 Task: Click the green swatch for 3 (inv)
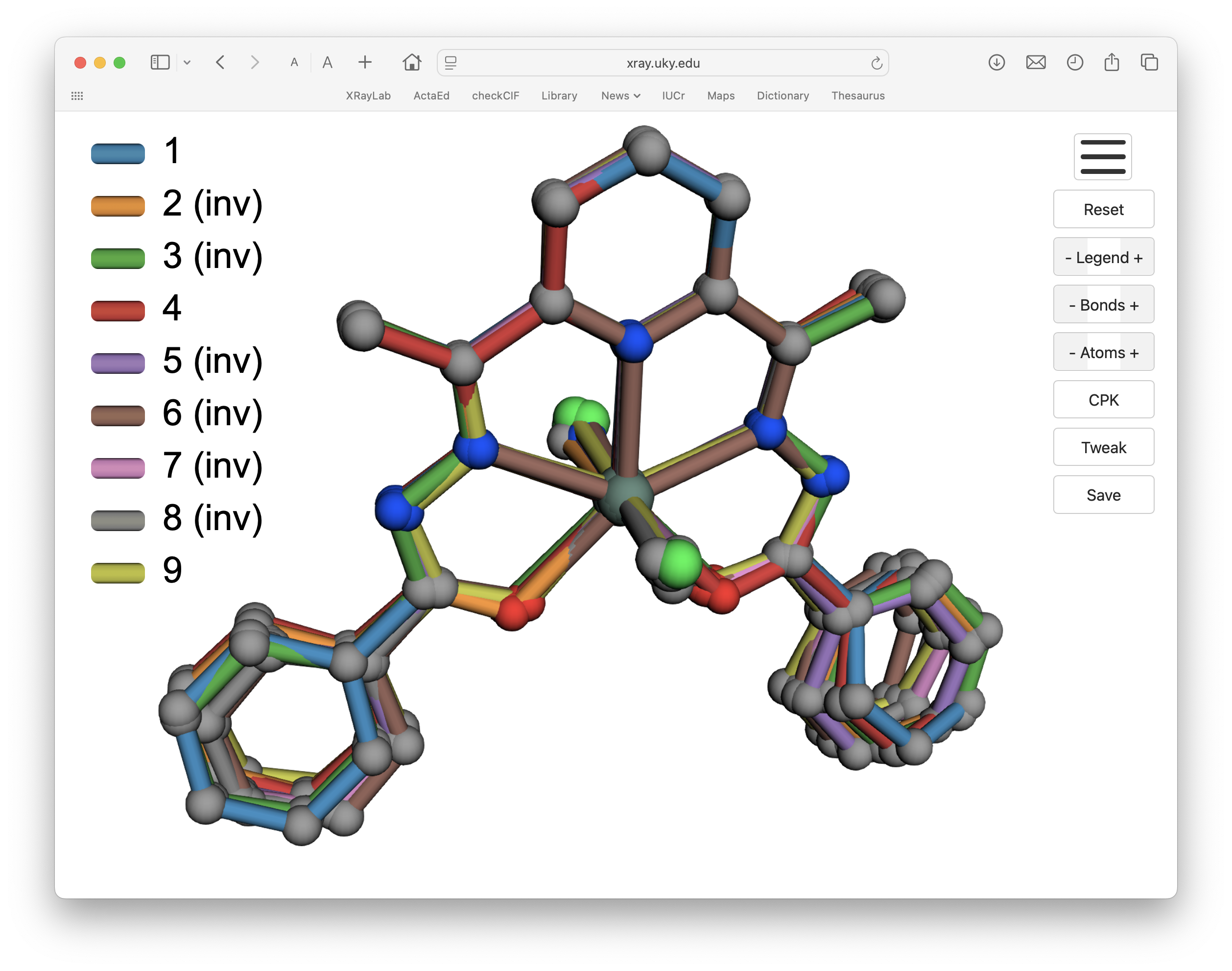(x=118, y=258)
